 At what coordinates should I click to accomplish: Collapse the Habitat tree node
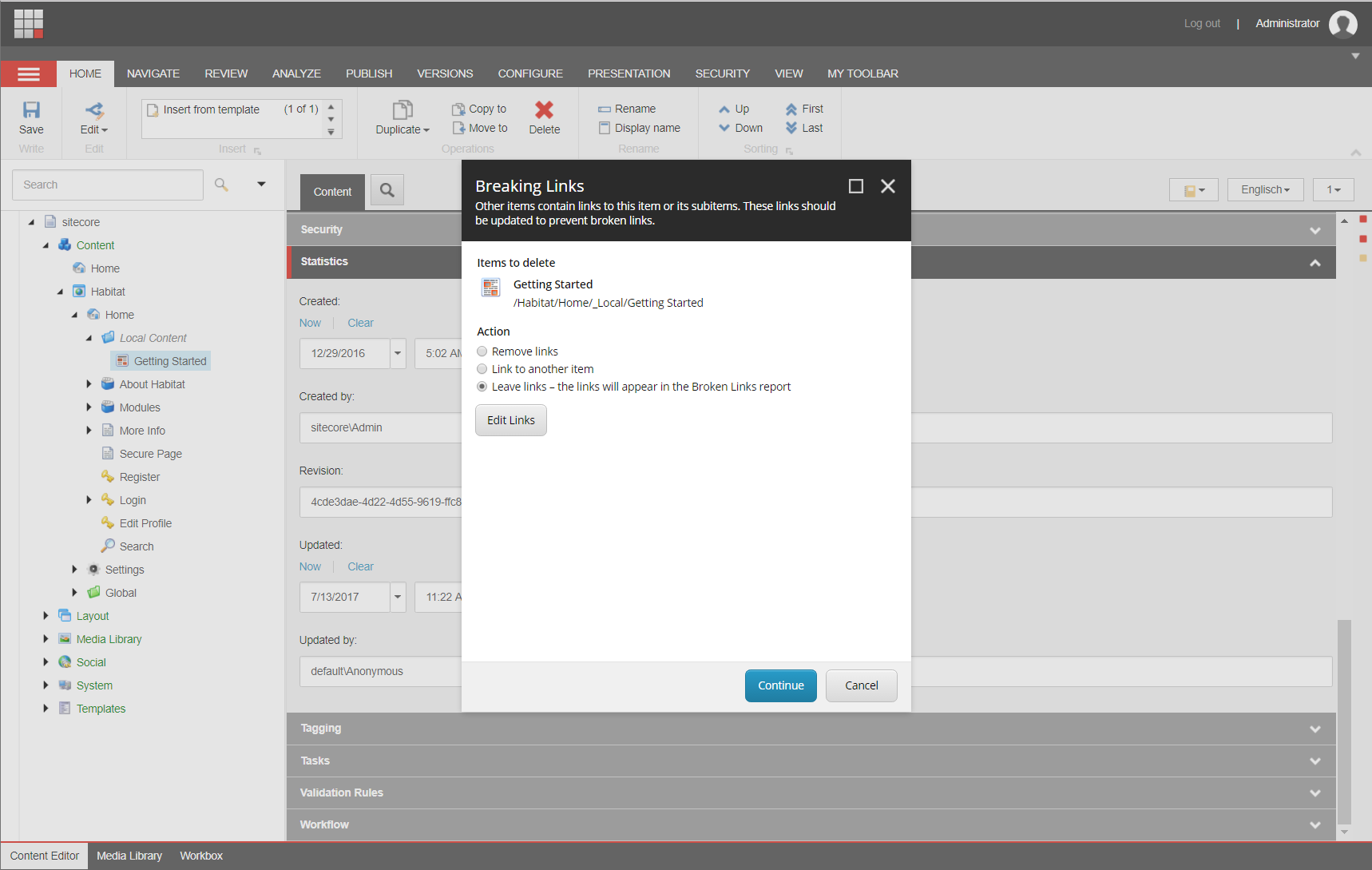tap(60, 292)
